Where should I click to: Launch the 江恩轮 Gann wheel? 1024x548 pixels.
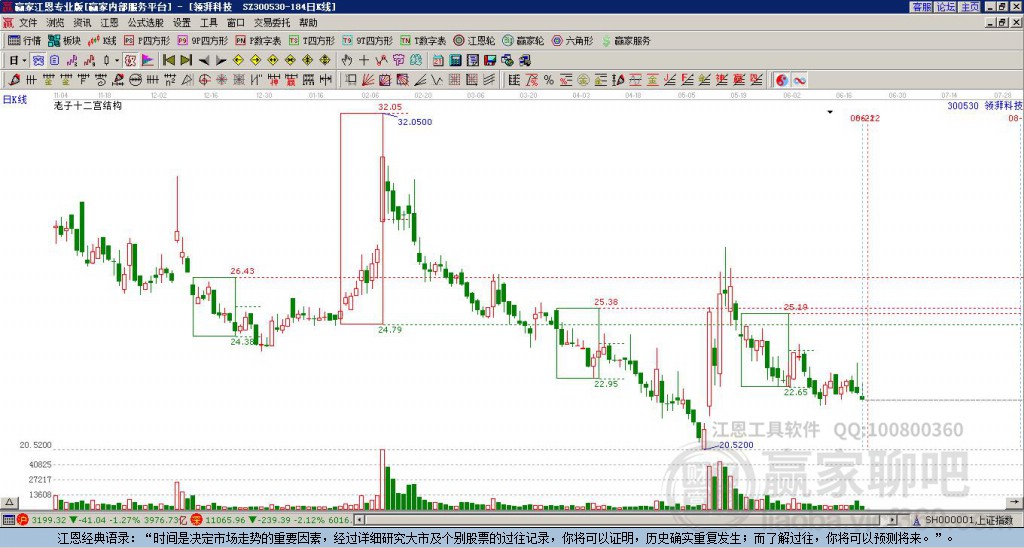[474, 40]
